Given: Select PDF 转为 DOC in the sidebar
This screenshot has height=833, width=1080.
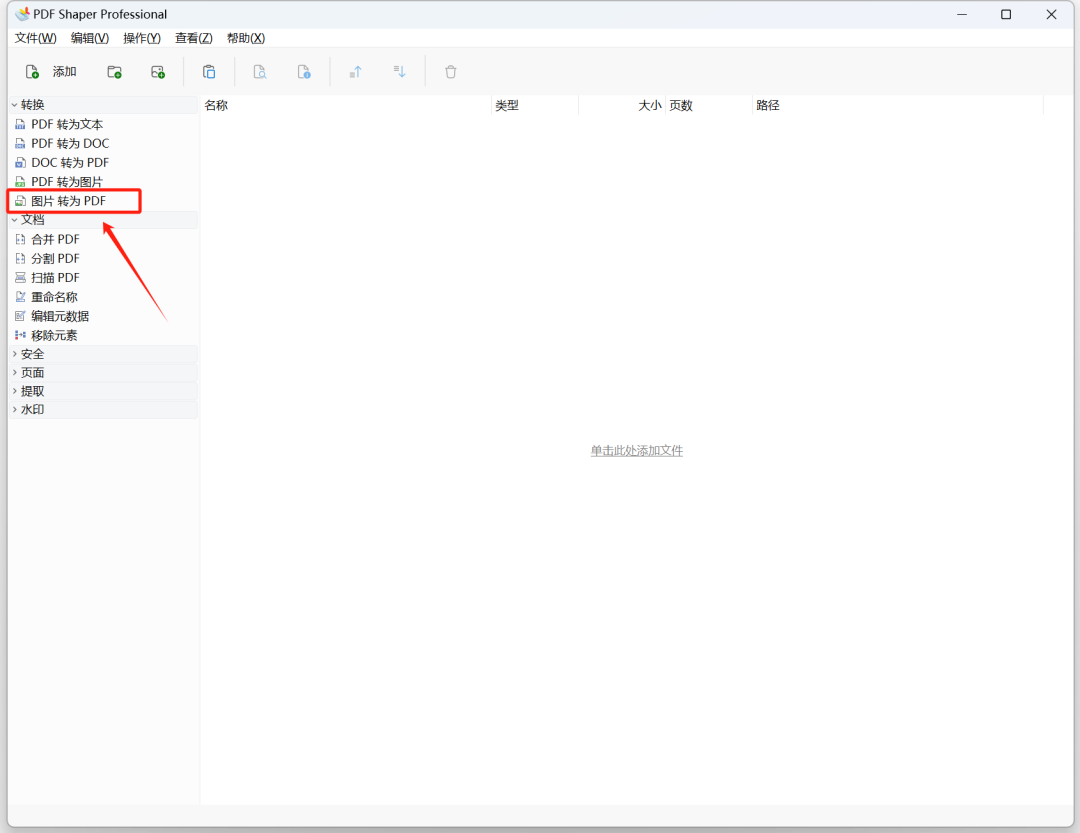Looking at the screenshot, I should 70,144.
